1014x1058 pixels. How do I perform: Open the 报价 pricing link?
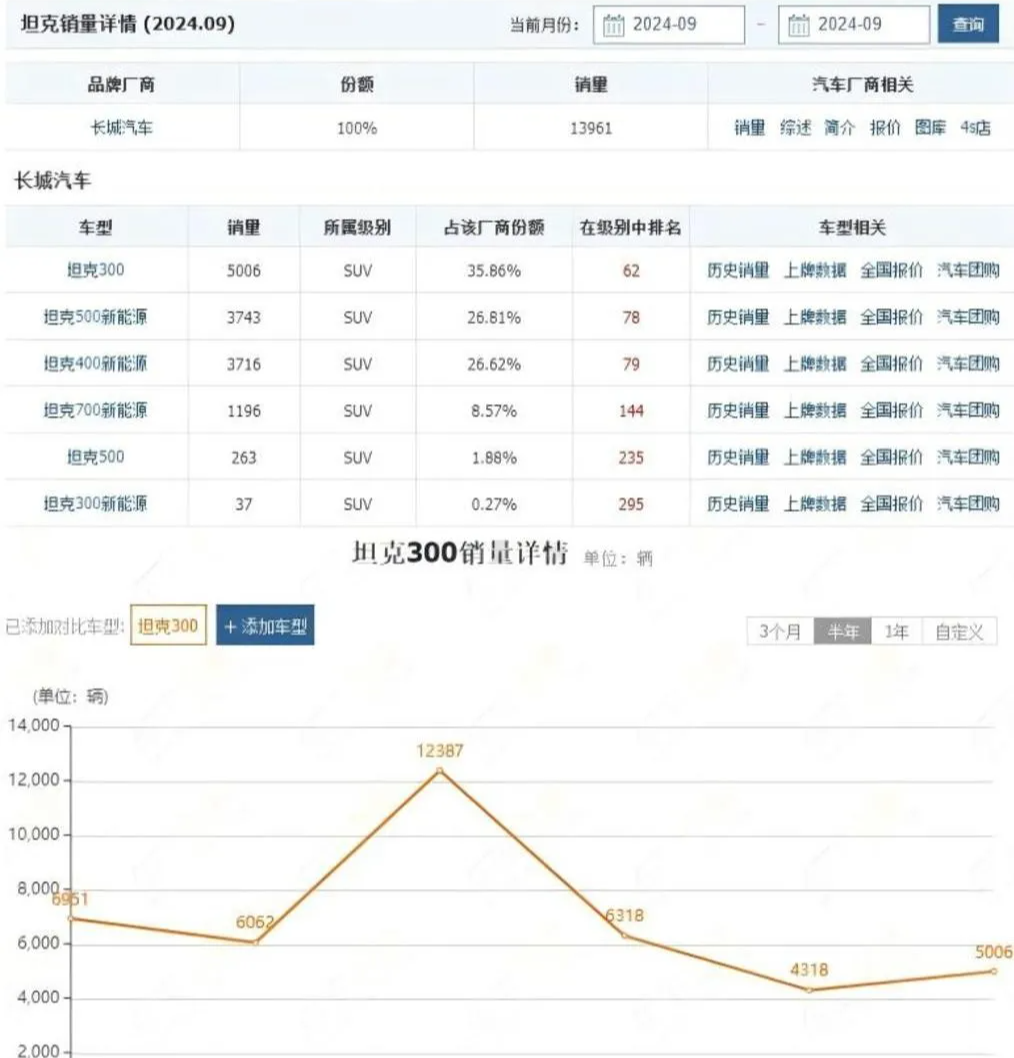coord(884,128)
